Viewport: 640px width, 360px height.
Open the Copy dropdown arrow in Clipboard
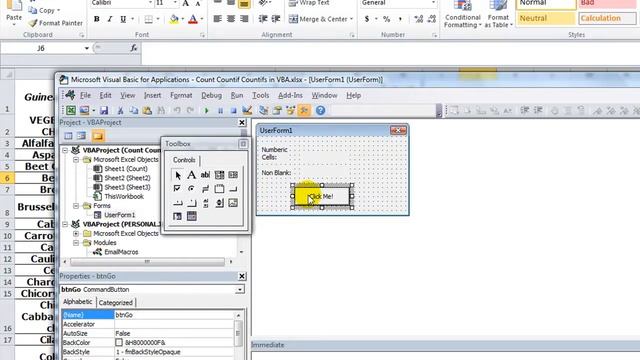pyautogui.click(x=58, y=10)
